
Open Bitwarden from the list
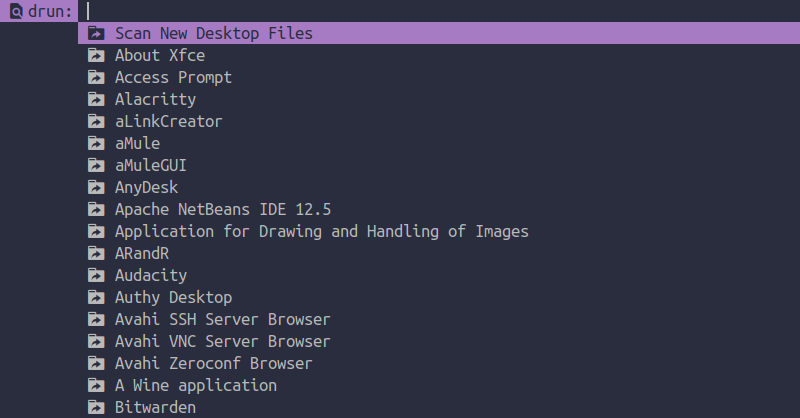(x=439, y=407)
